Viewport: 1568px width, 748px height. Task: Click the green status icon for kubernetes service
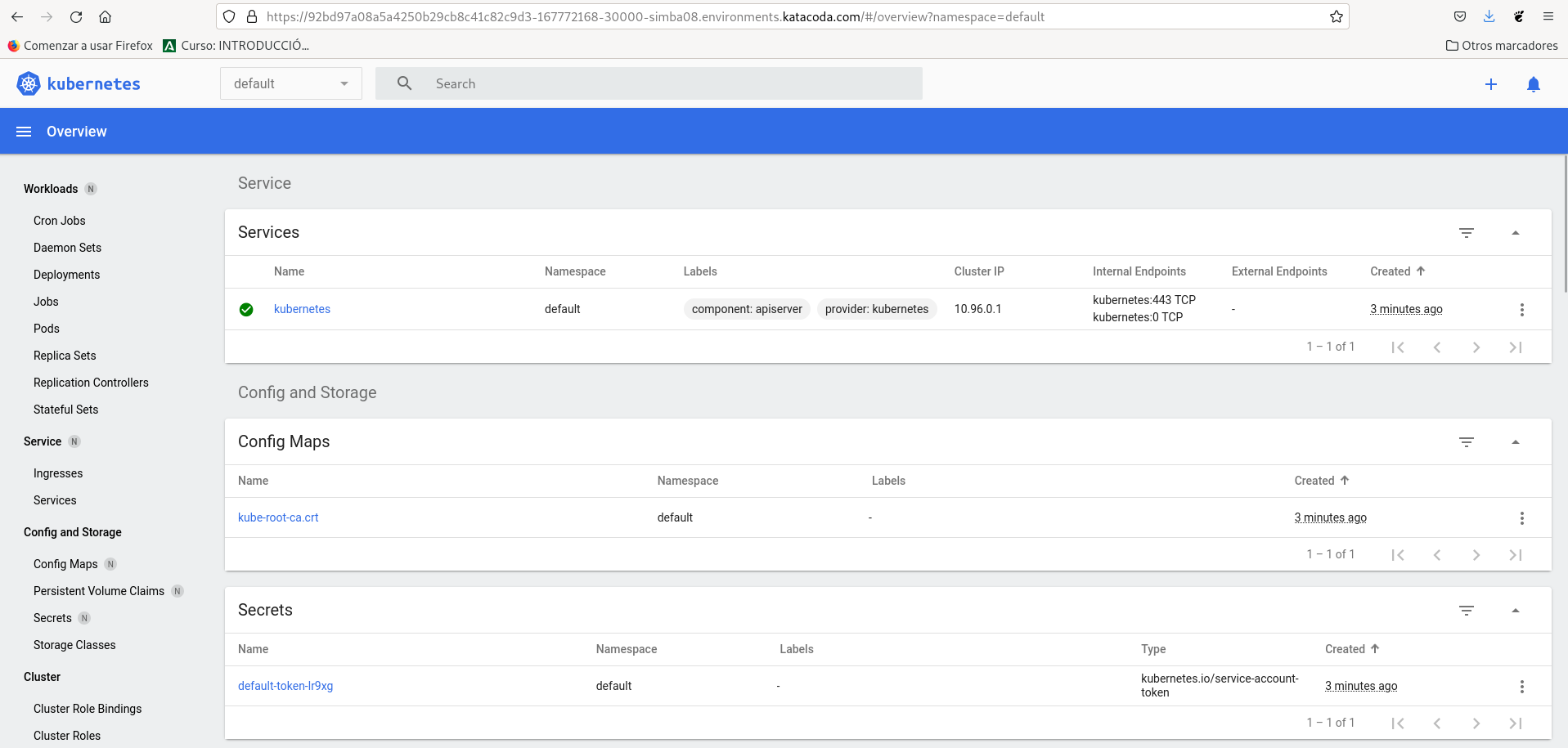coord(246,310)
